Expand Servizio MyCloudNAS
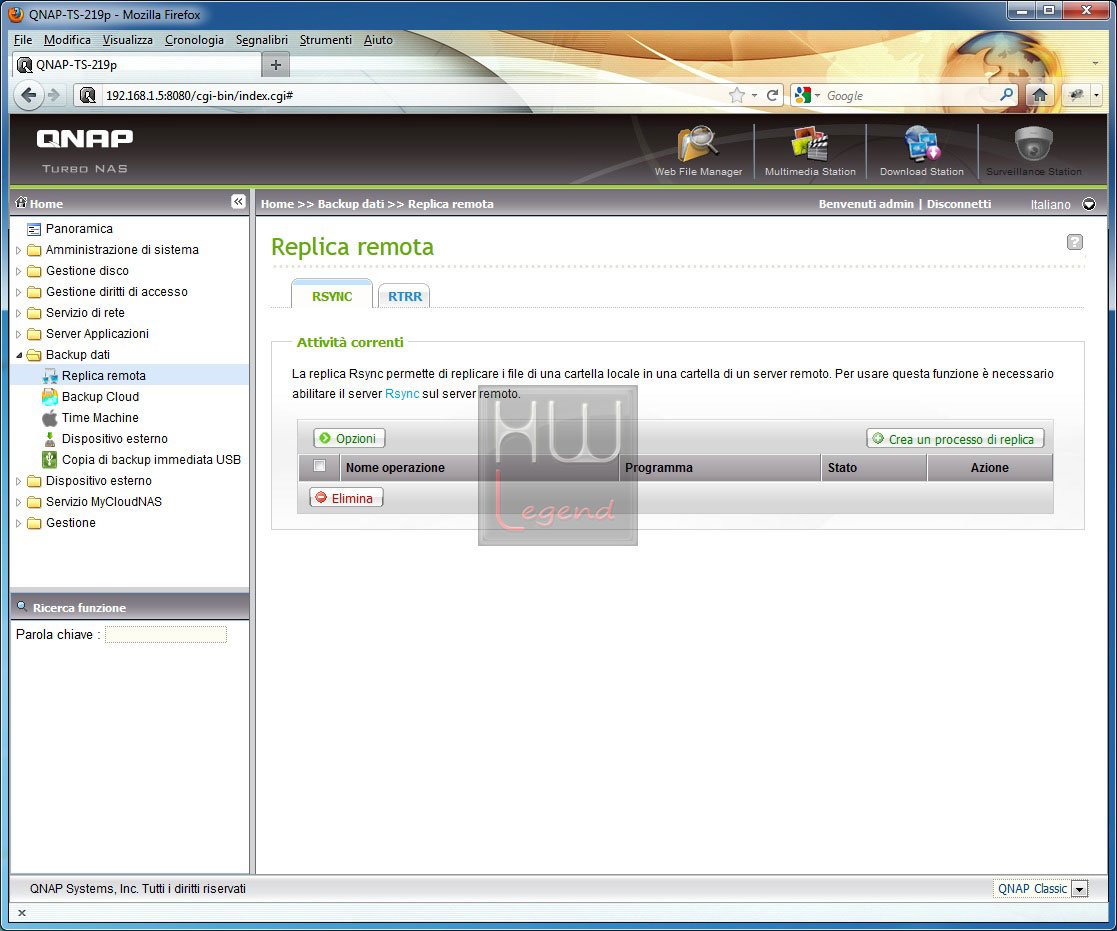Image resolution: width=1117 pixels, height=931 pixels. [x=19, y=502]
